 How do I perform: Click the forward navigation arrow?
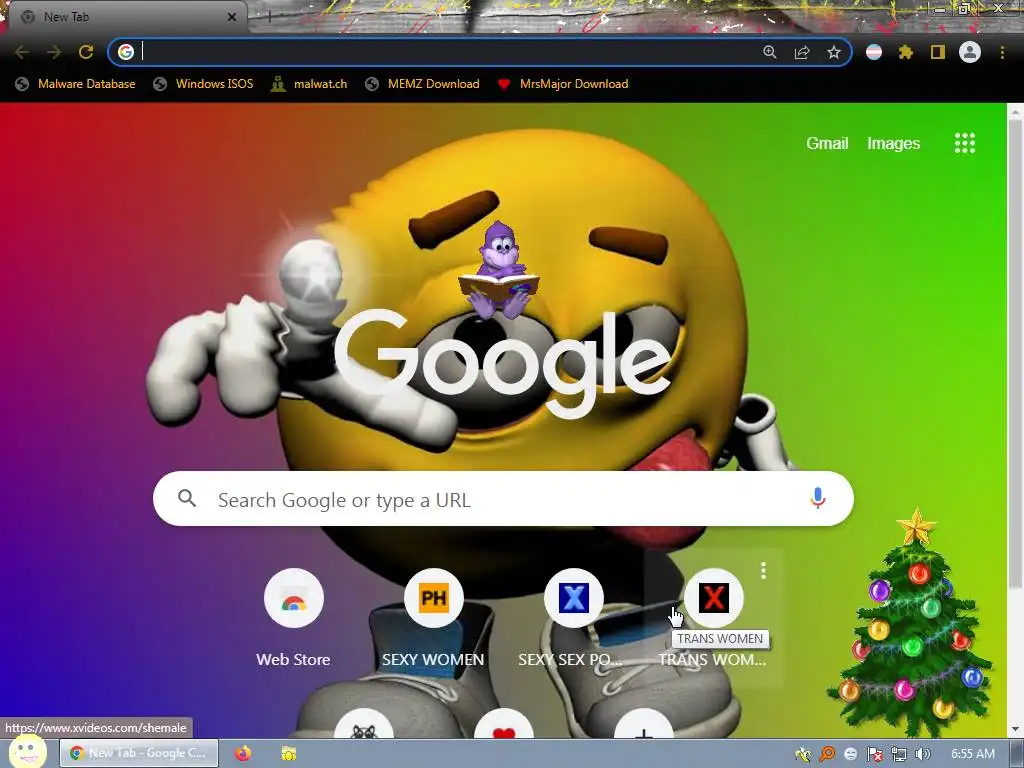click(54, 52)
